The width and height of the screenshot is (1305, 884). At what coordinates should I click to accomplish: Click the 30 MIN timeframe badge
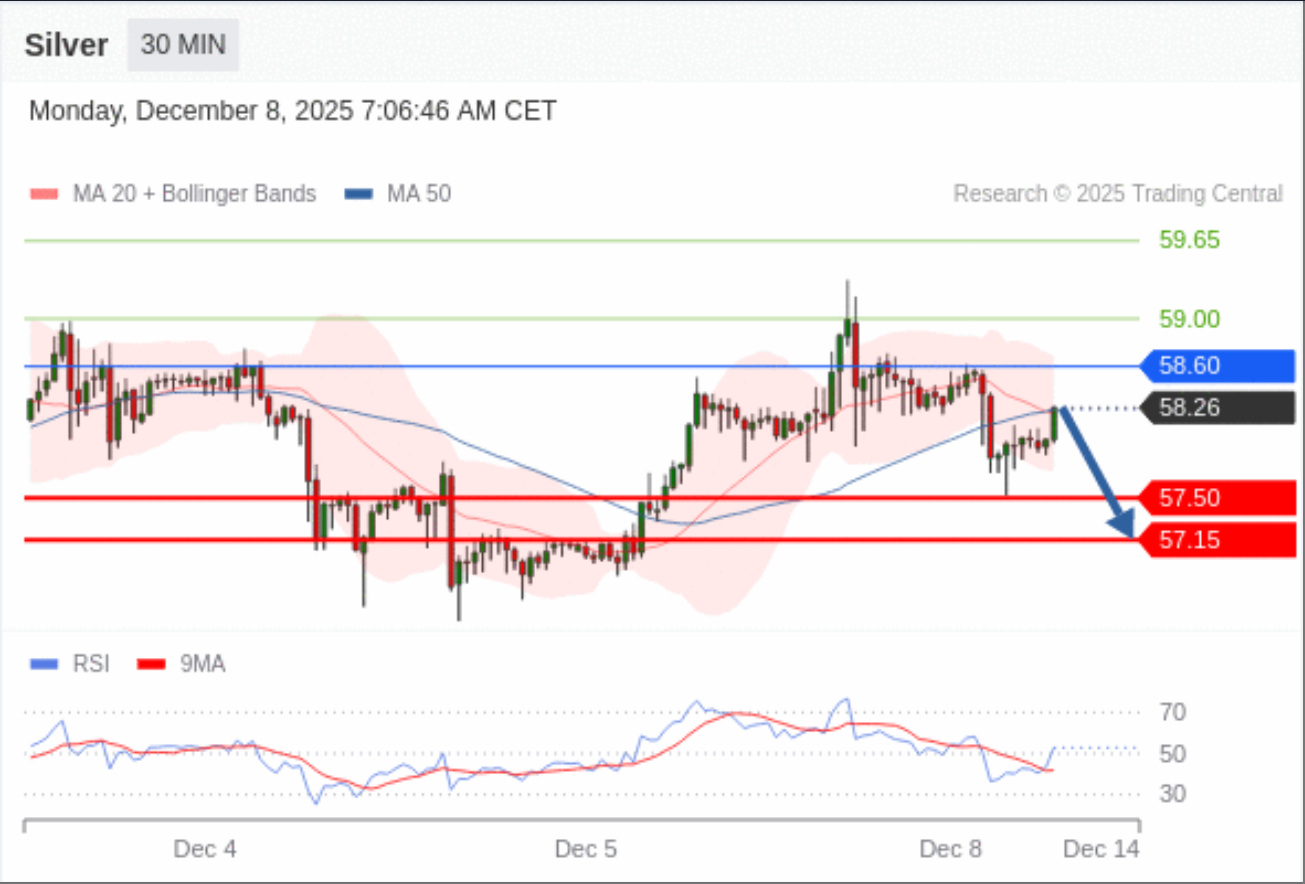point(183,45)
